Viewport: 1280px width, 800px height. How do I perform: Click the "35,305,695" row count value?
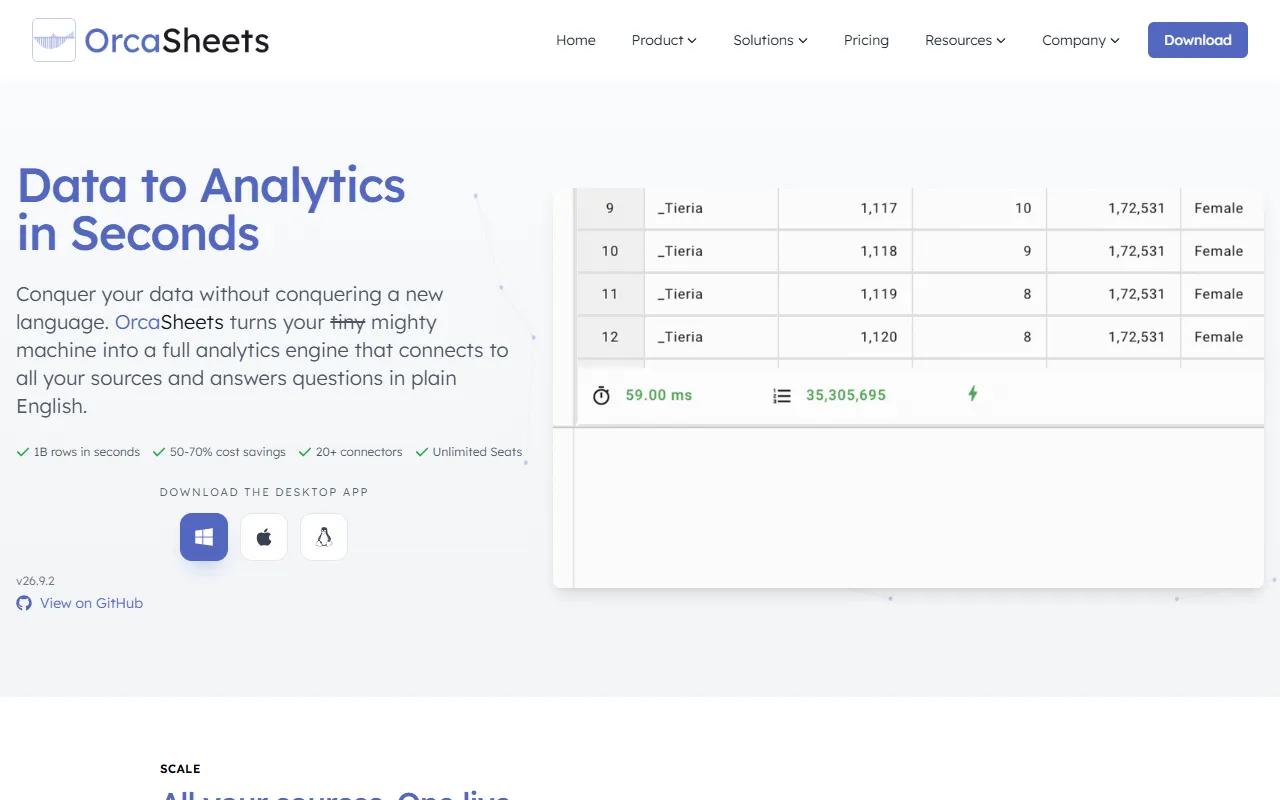(x=846, y=395)
